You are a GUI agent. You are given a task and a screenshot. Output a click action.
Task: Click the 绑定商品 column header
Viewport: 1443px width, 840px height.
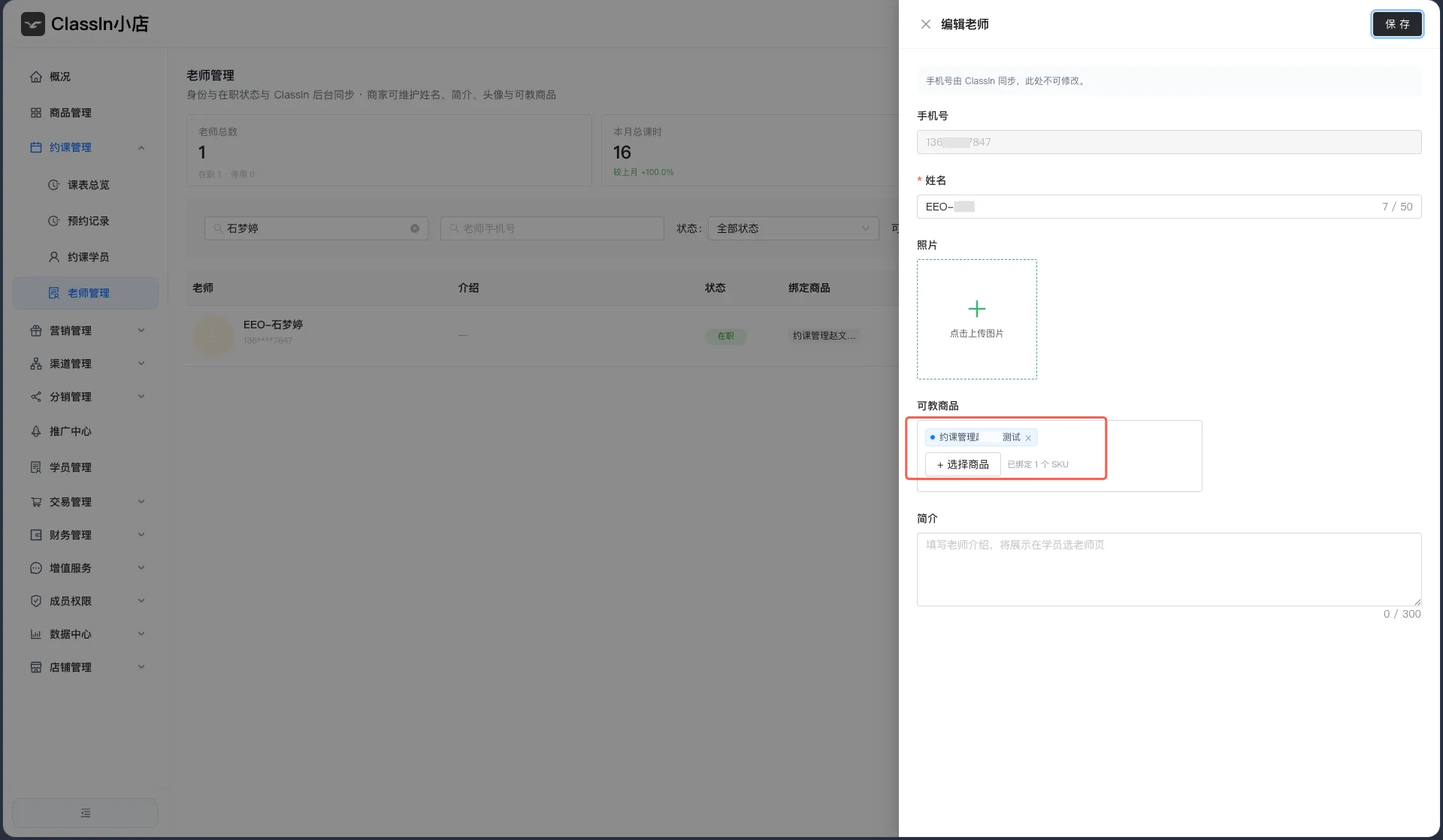coord(809,288)
